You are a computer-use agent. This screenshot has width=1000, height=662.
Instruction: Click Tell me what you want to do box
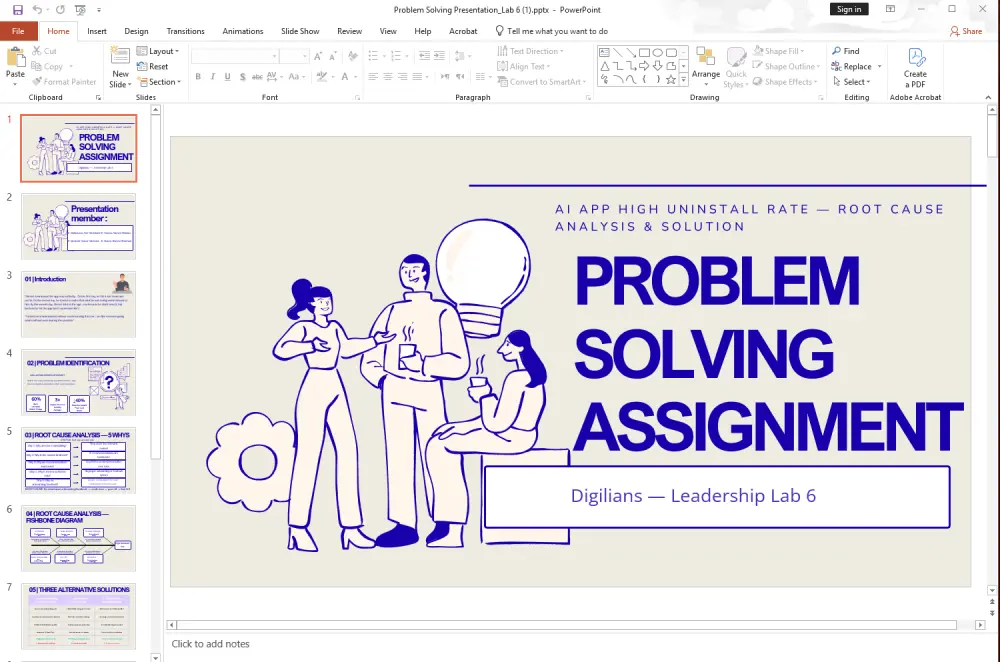coord(552,31)
